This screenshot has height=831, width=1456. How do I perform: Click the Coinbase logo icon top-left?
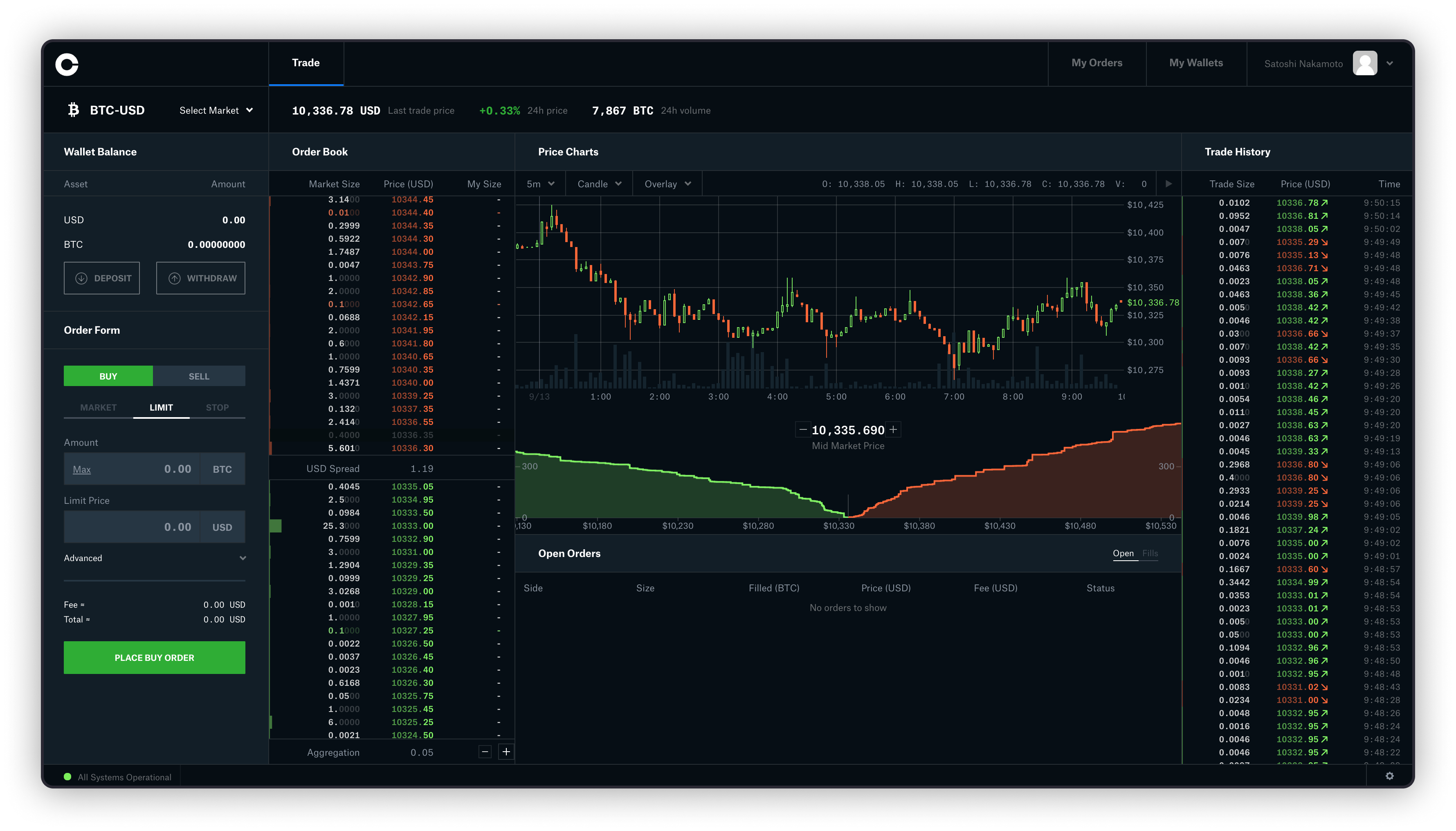(x=67, y=63)
